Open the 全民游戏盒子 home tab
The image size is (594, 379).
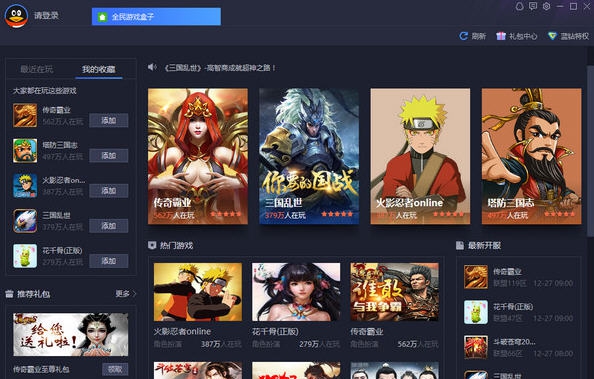(x=156, y=17)
